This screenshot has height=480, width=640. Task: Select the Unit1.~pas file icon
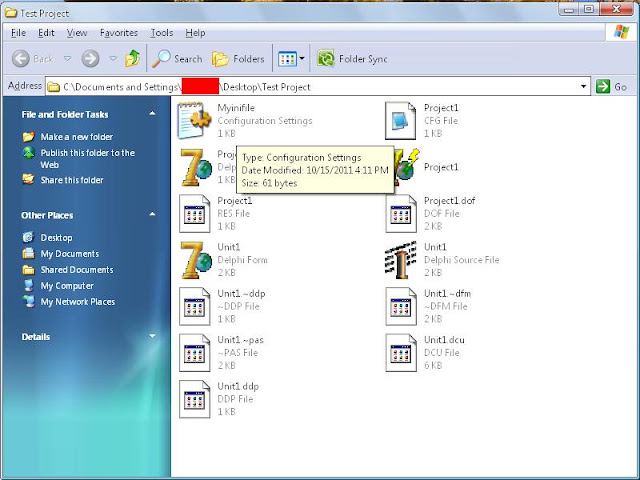tap(194, 353)
